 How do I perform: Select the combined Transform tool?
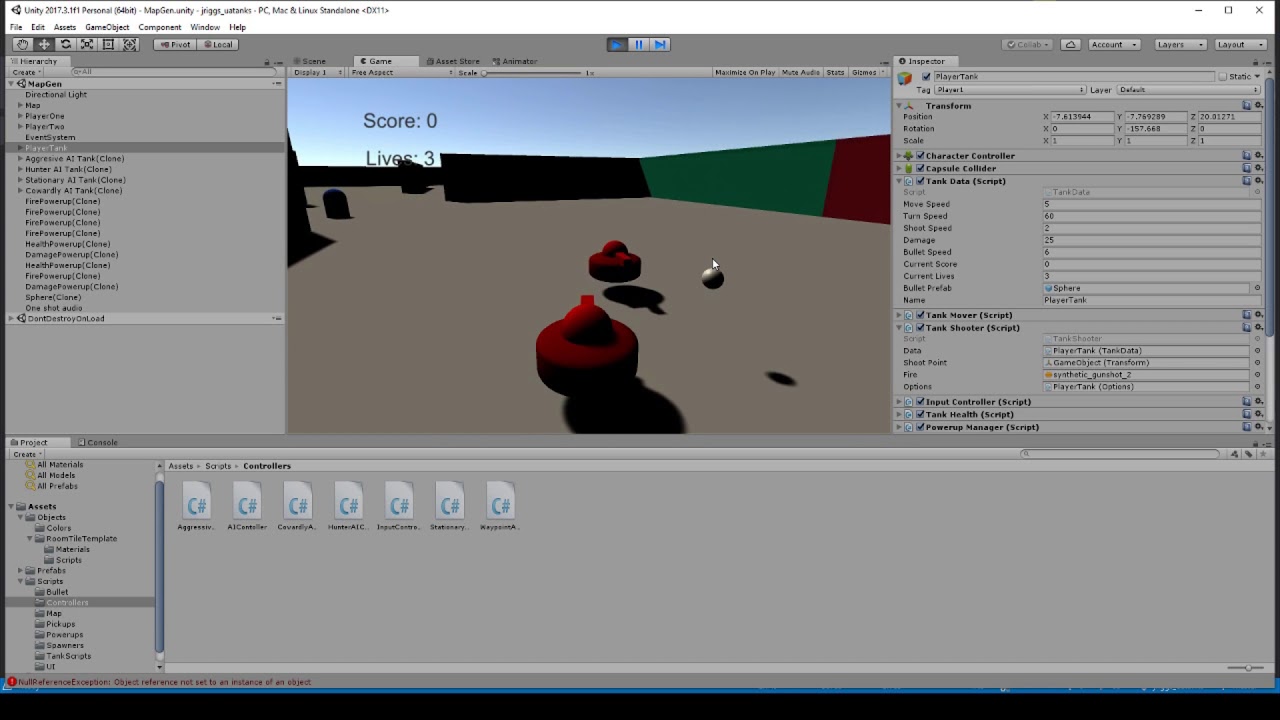130,44
